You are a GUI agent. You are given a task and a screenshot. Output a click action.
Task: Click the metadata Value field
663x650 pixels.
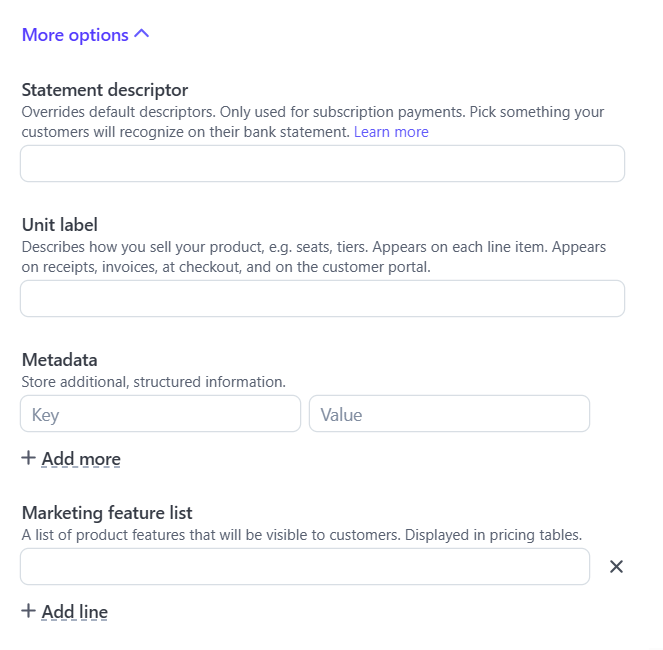449,414
